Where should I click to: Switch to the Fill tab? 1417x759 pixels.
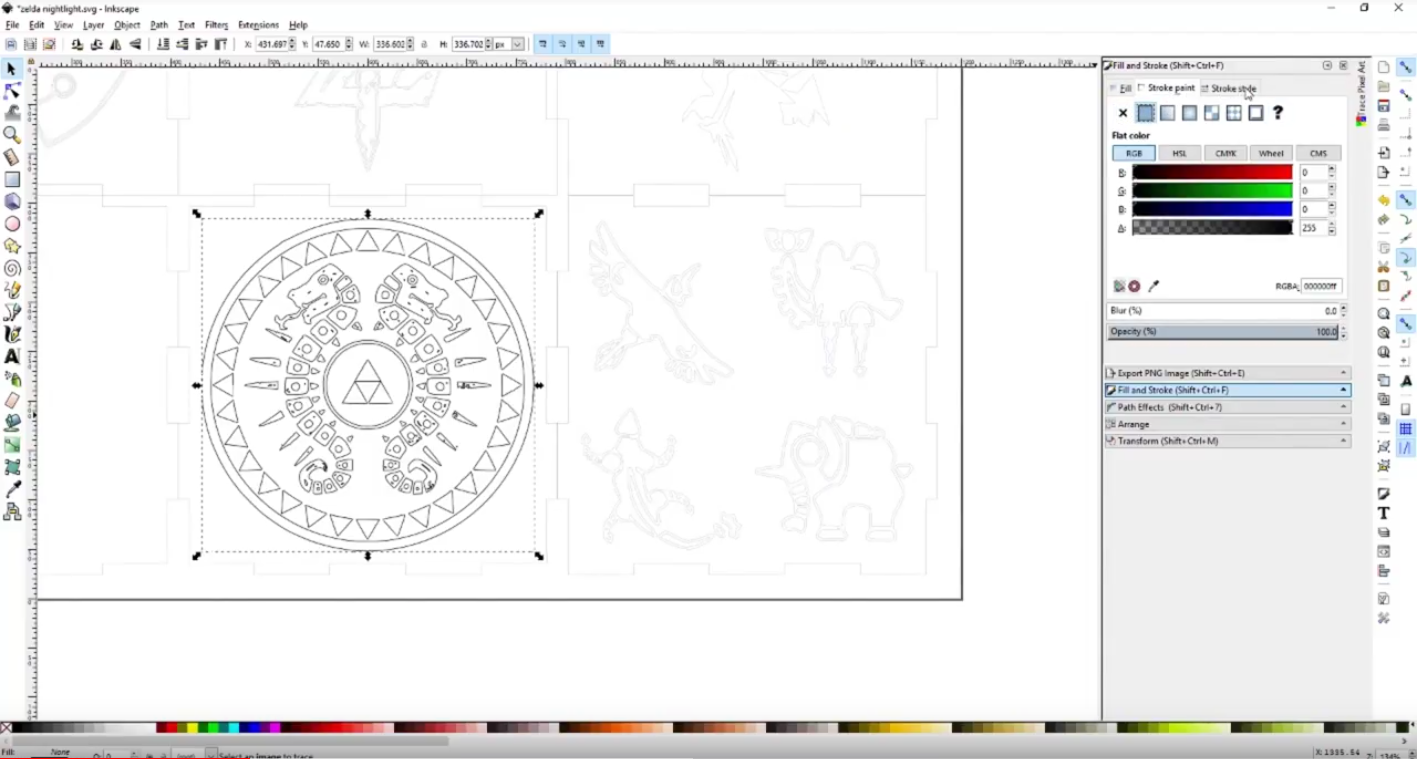1120,88
